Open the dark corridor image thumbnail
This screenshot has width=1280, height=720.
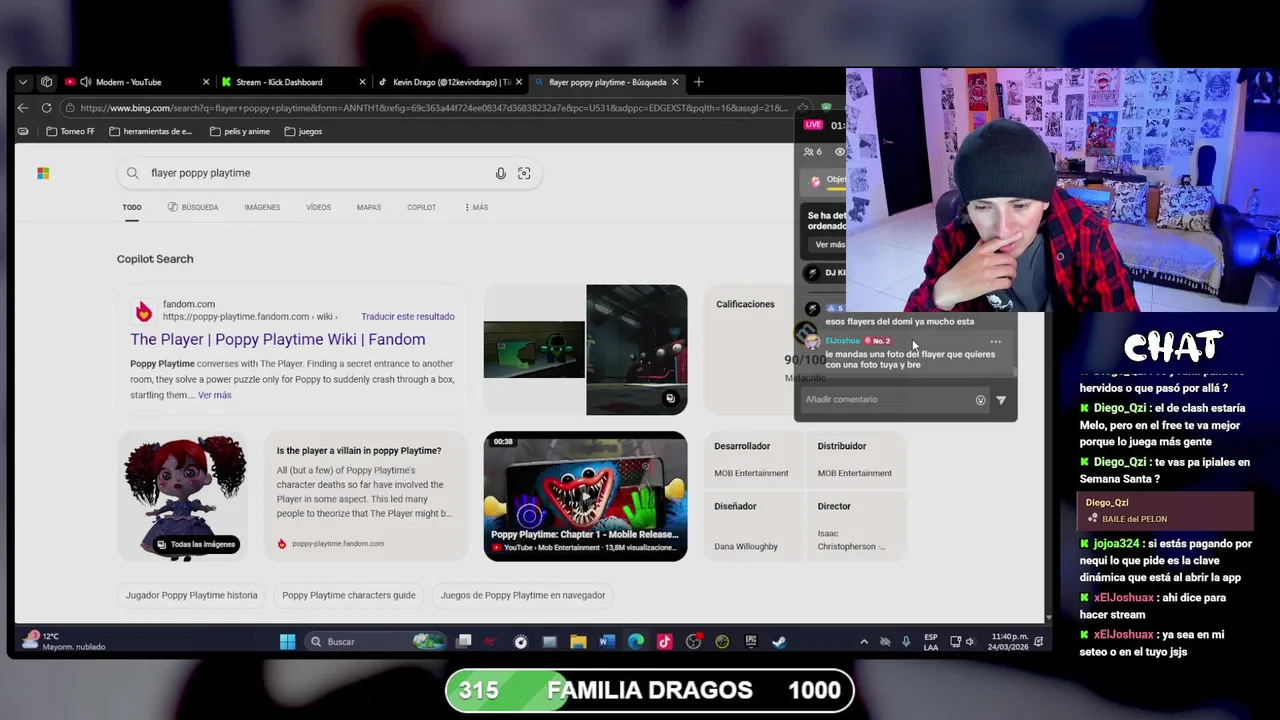(x=637, y=350)
